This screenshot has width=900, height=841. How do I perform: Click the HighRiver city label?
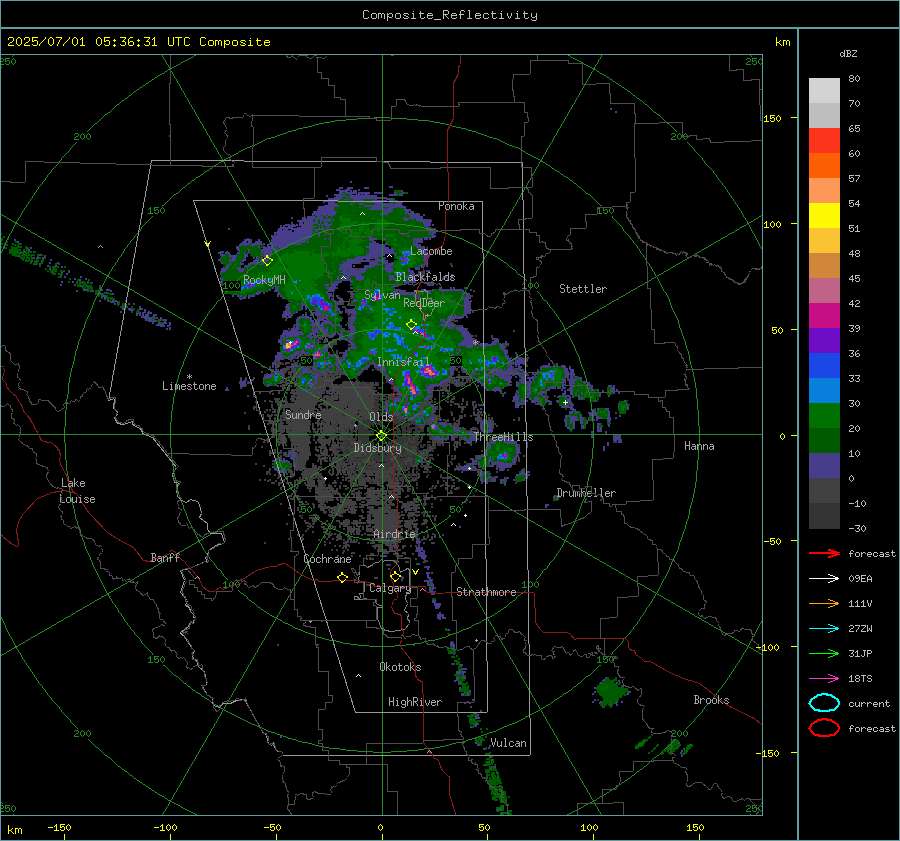[415, 702]
